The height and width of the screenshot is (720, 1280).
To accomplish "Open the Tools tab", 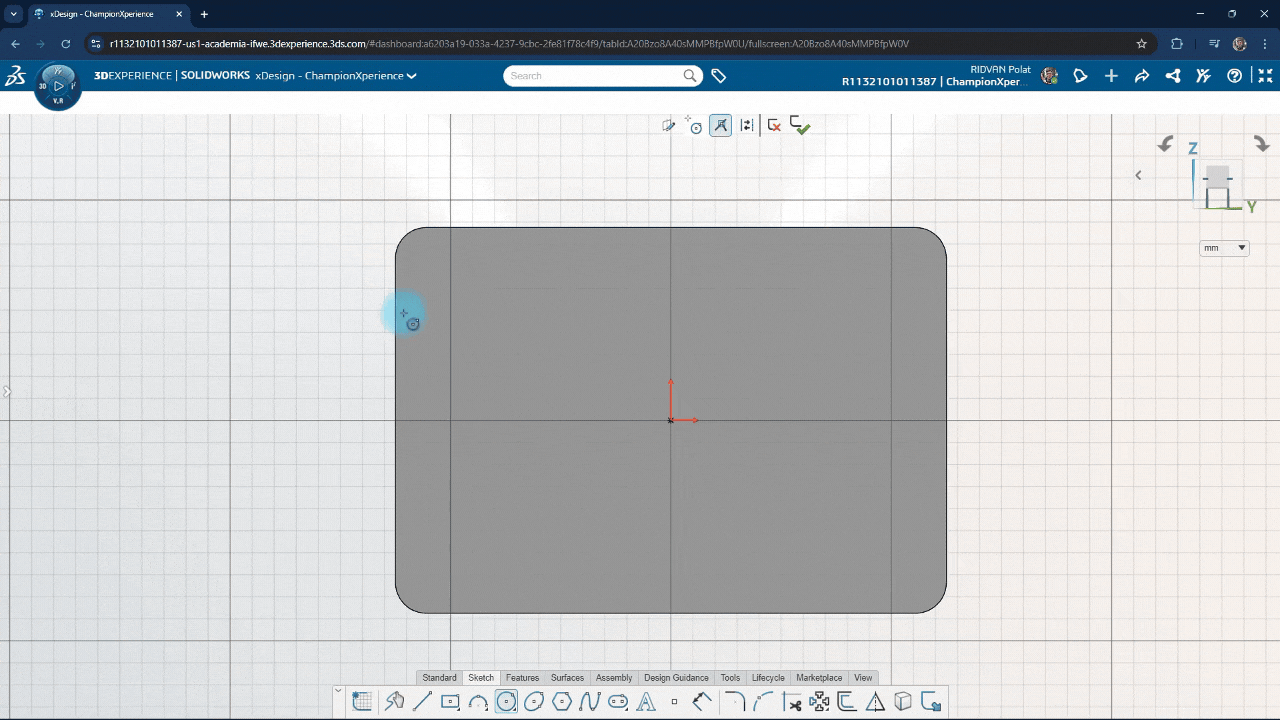I will [730, 678].
